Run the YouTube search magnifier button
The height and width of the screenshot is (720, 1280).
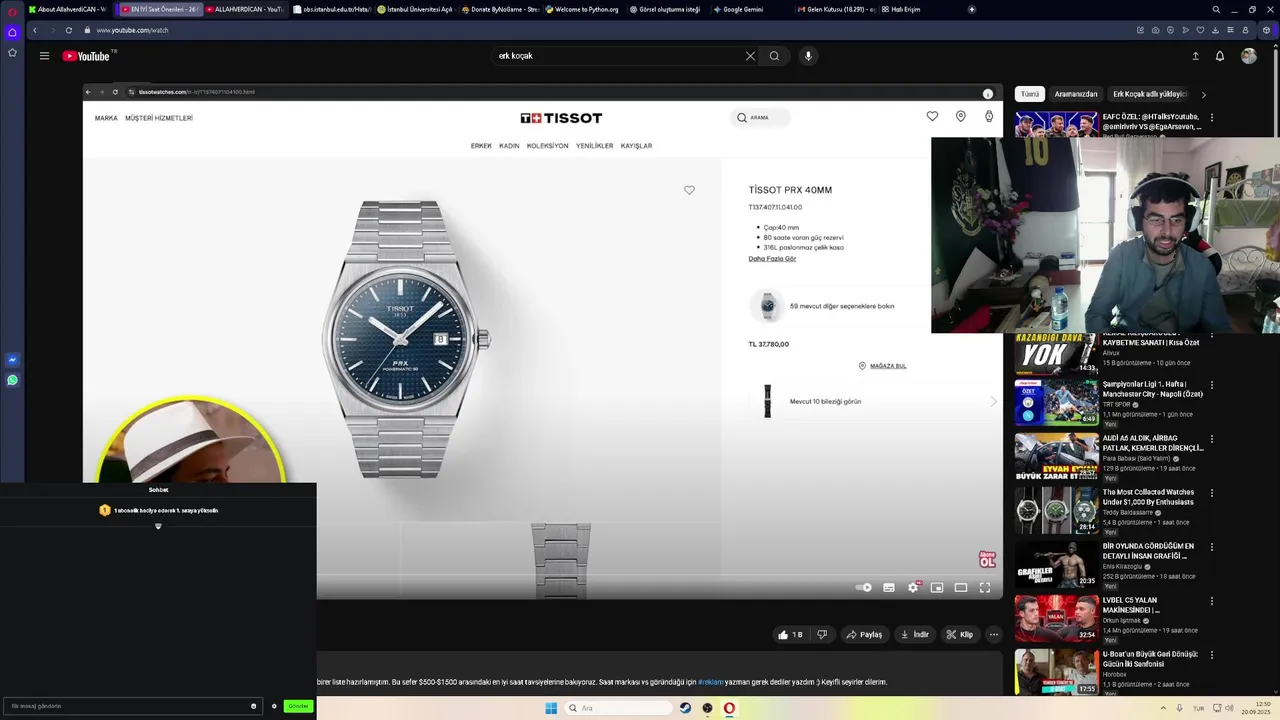pos(774,56)
